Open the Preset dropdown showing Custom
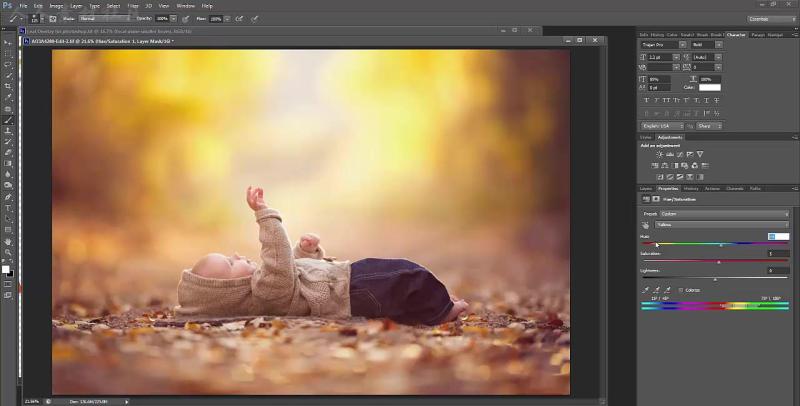The height and width of the screenshot is (406, 800). pos(724,214)
